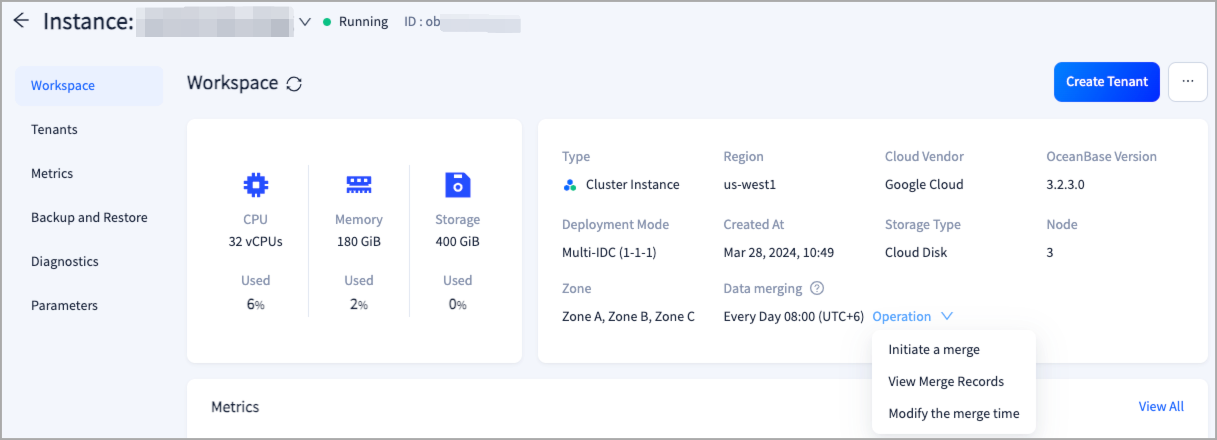Image resolution: width=1217 pixels, height=440 pixels.
Task: Select Initiate a merge
Action: coord(934,350)
